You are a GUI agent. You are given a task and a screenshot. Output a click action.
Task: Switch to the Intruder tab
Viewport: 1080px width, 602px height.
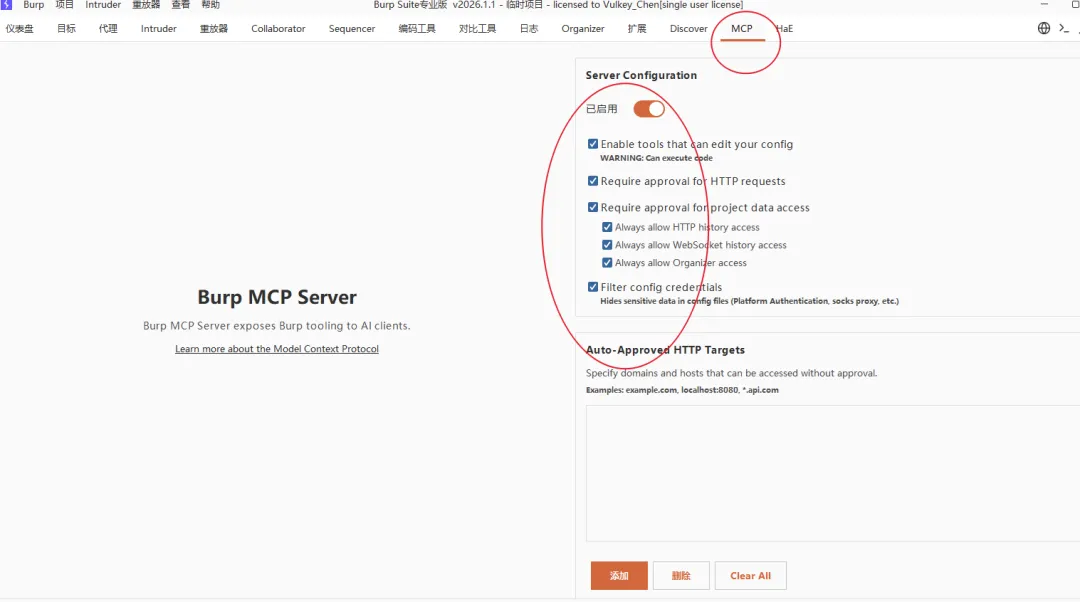pyautogui.click(x=158, y=29)
